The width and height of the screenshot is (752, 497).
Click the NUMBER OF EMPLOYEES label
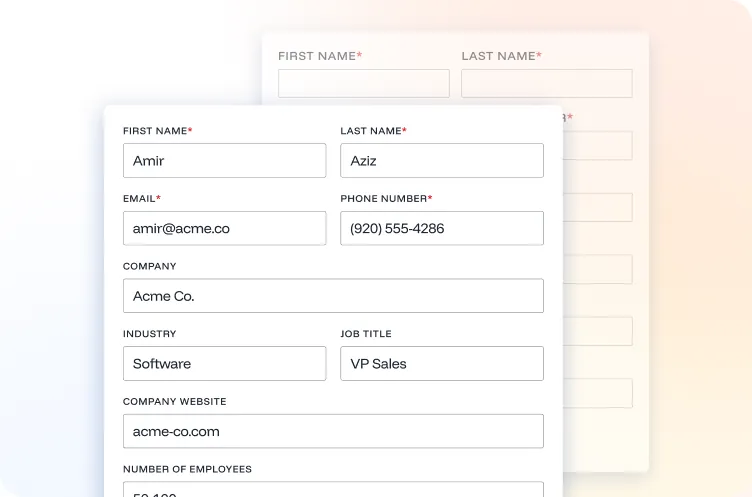(187, 469)
